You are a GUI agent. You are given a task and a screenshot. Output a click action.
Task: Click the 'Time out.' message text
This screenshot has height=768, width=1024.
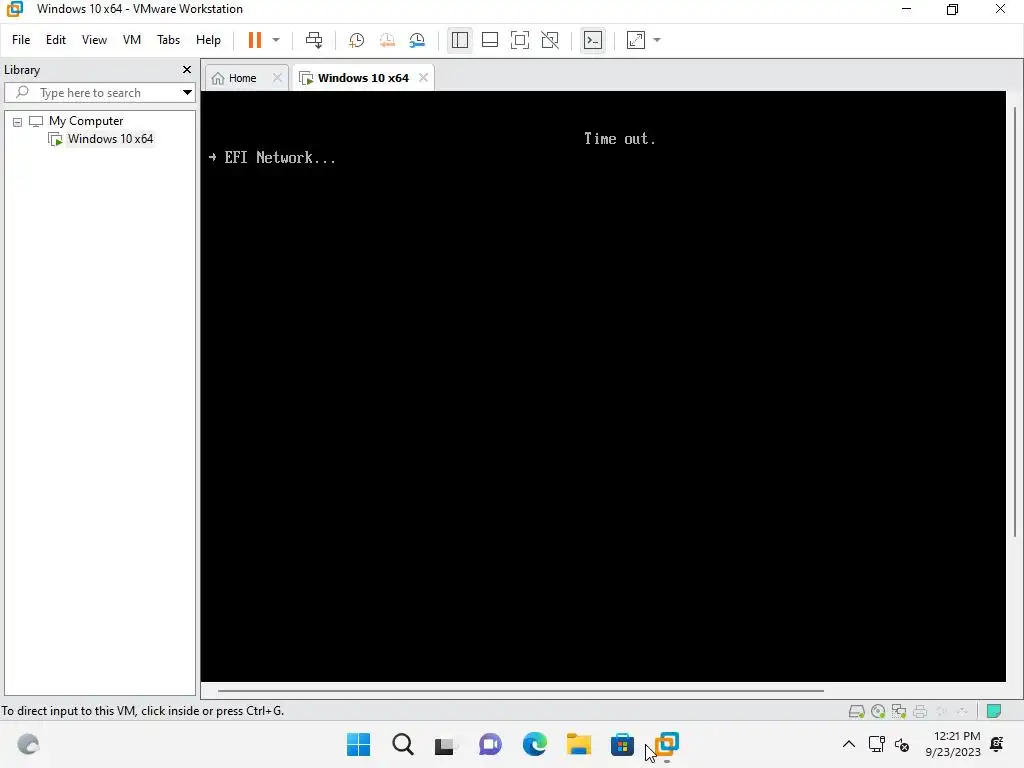click(620, 138)
